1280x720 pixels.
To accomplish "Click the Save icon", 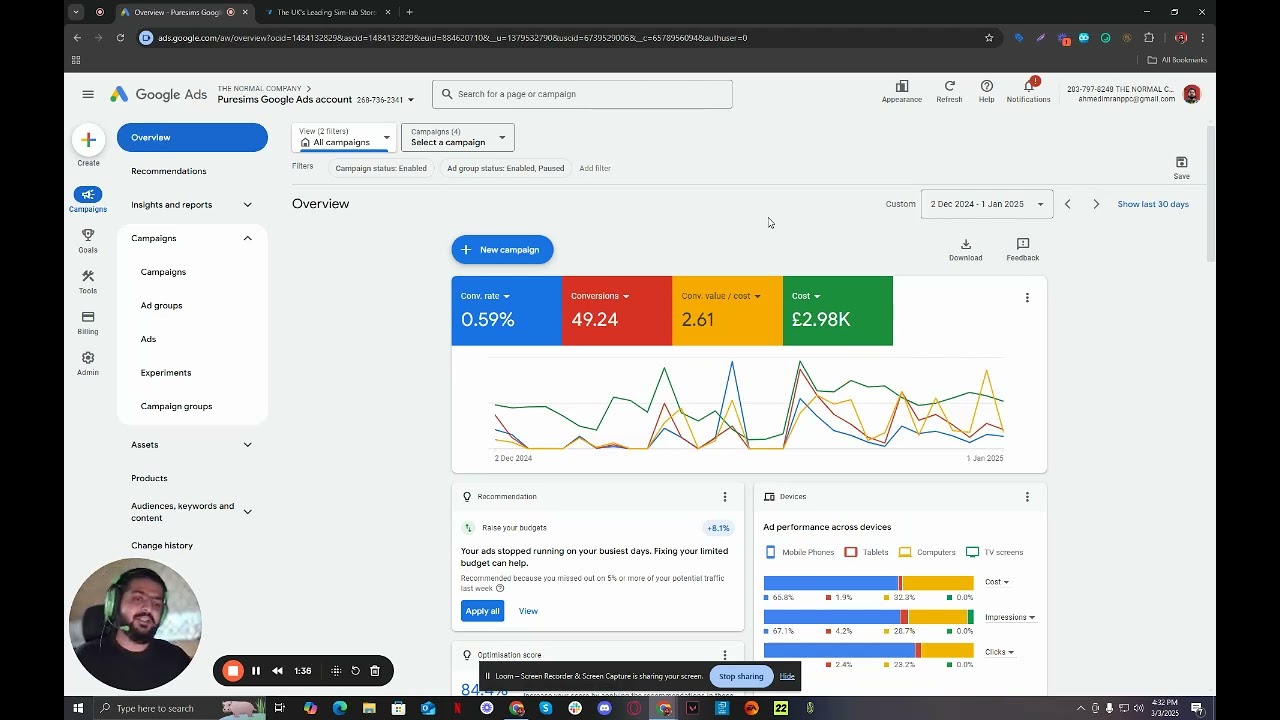I will (x=1181, y=167).
